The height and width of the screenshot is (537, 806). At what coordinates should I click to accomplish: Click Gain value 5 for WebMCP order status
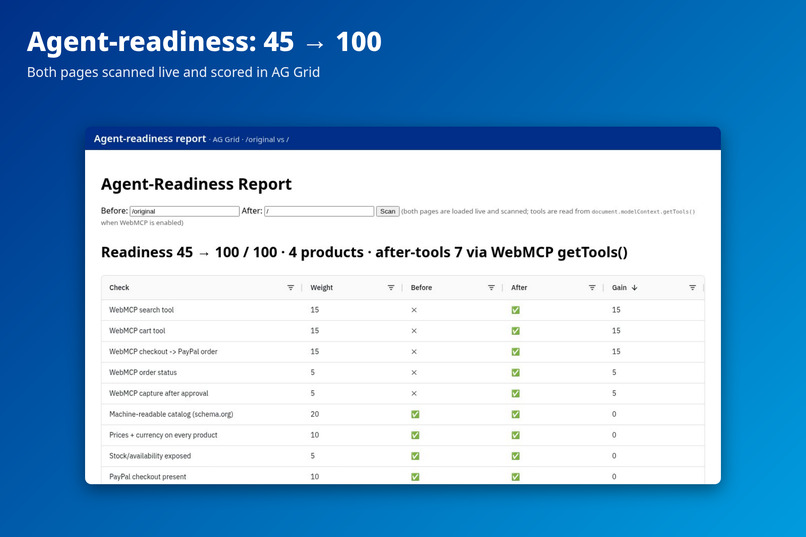tap(614, 373)
